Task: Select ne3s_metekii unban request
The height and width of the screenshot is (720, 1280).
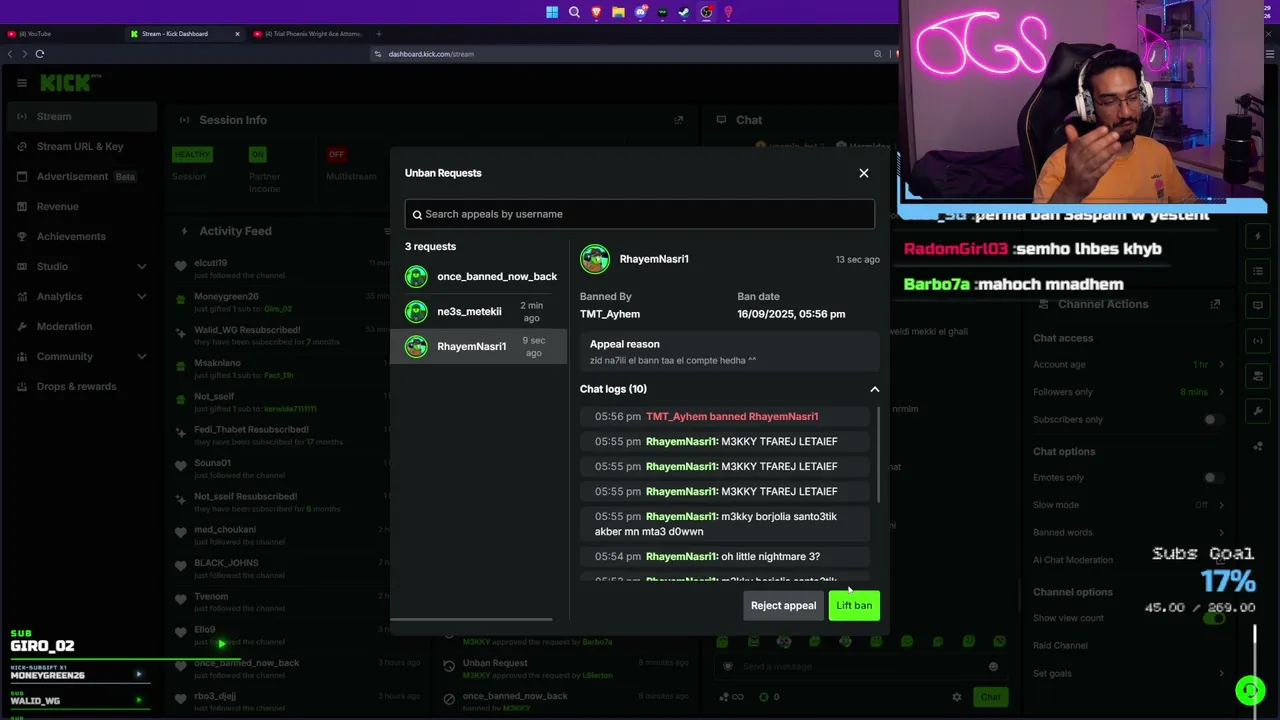Action: 481,311
